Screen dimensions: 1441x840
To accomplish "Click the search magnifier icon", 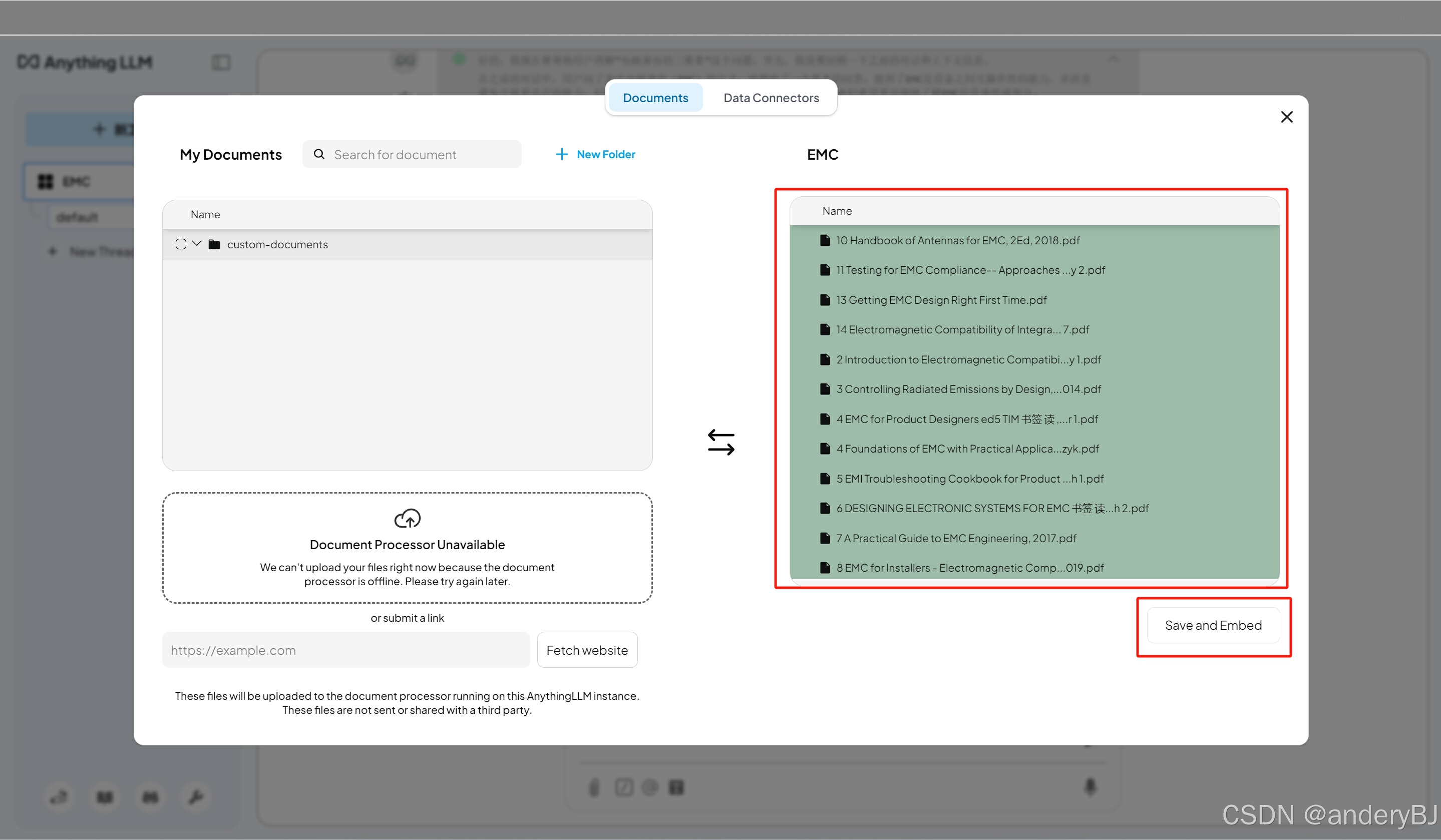I will pyautogui.click(x=319, y=154).
